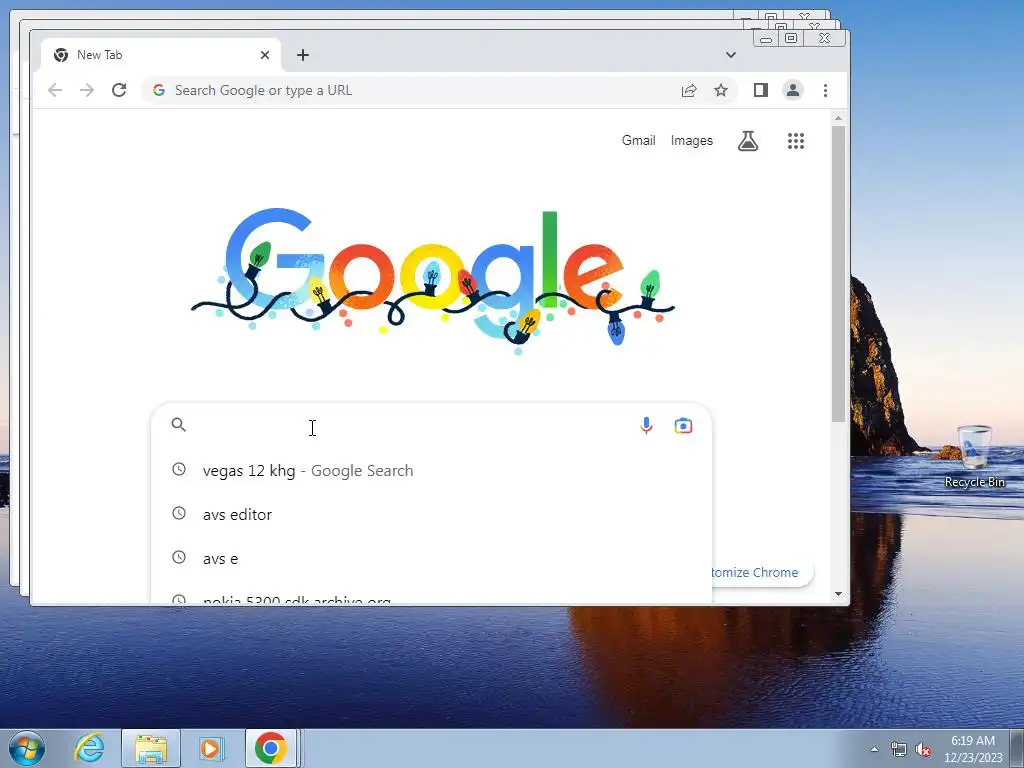Image resolution: width=1024 pixels, height=768 pixels.
Task: Click the Chrome taskbar button
Action: (x=271, y=748)
